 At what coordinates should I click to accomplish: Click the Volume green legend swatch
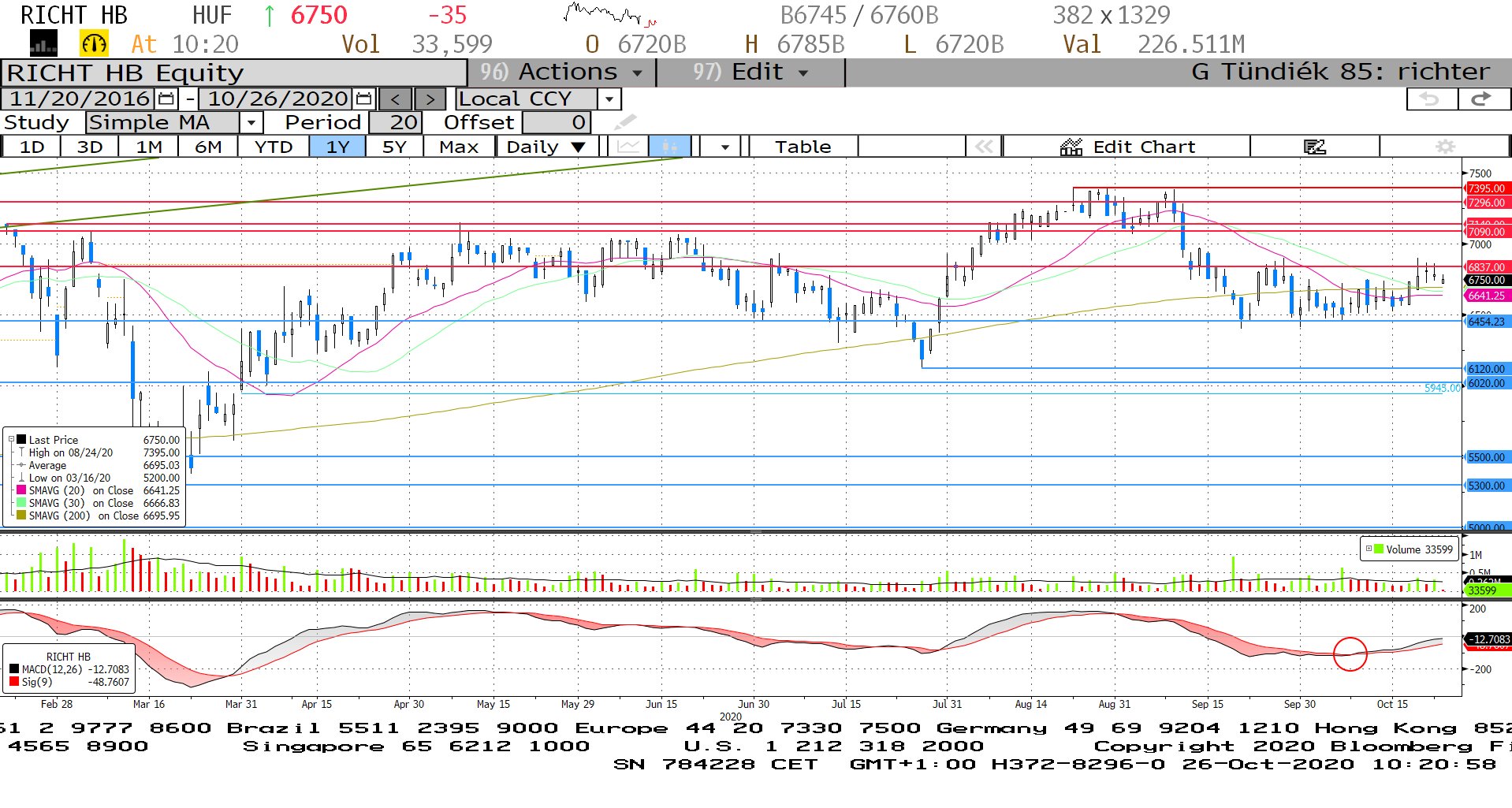click(x=1379, y=549)
